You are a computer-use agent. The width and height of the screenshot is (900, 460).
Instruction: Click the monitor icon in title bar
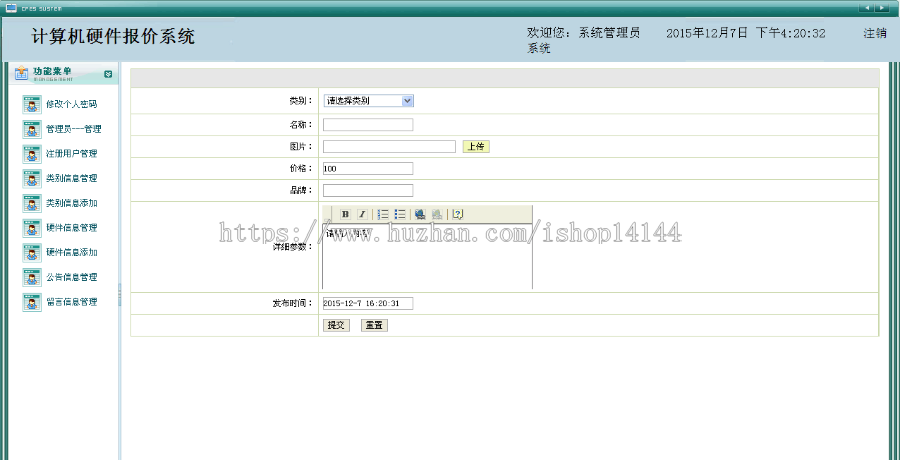(x=10, y=7)
